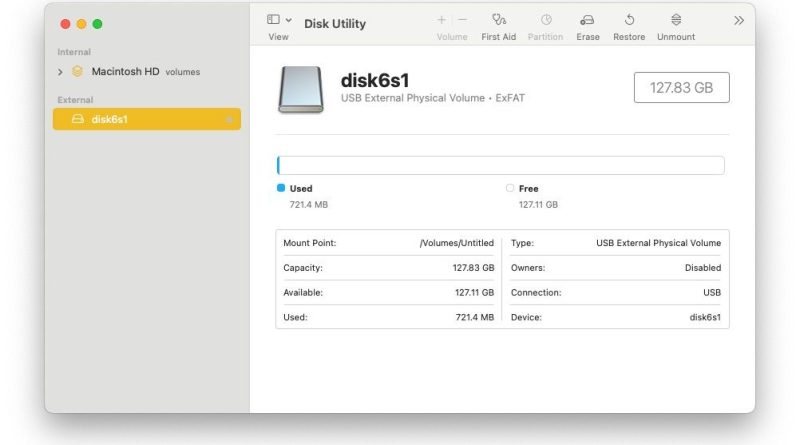The height and width of the screenshot is (445, 800).
Task: Click the 127.11 GB value under Free legend
Action: (538, 205)
